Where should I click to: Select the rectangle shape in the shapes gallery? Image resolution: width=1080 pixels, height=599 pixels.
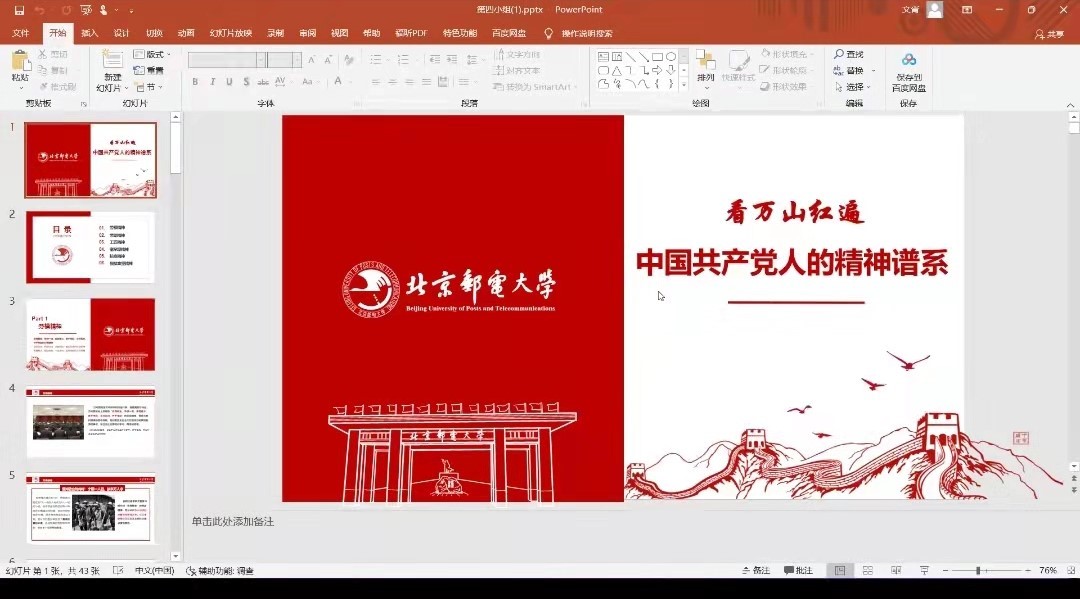(657, 56)
